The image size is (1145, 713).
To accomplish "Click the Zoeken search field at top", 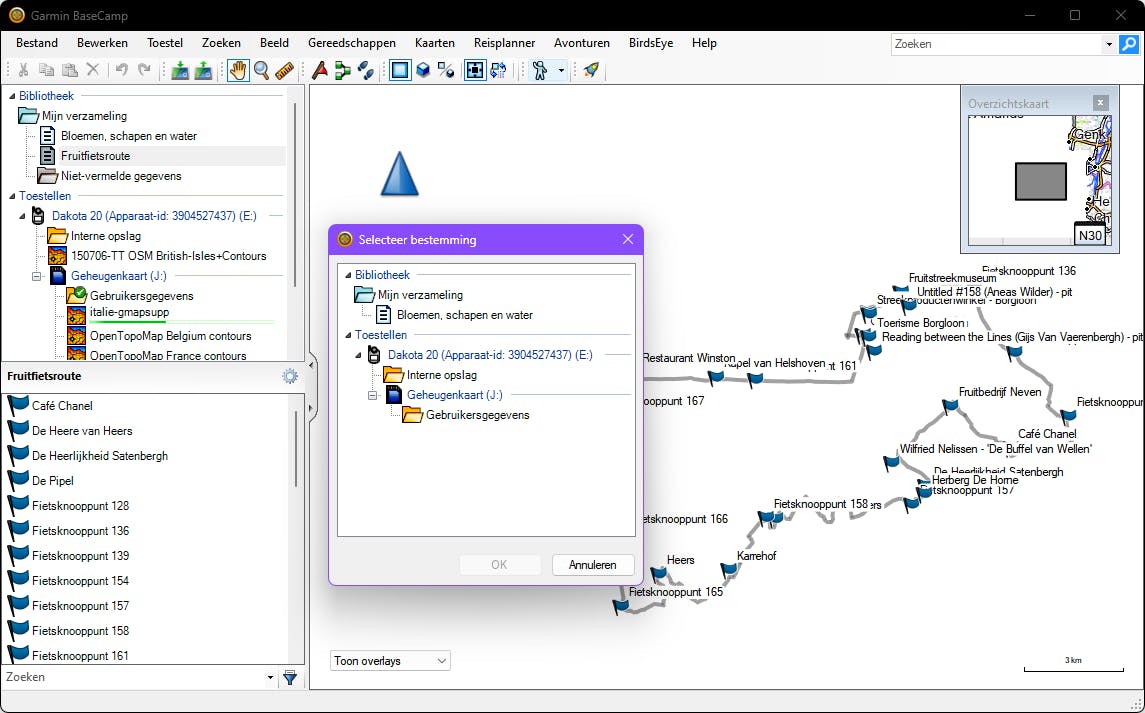I will [x=996, y=44].
